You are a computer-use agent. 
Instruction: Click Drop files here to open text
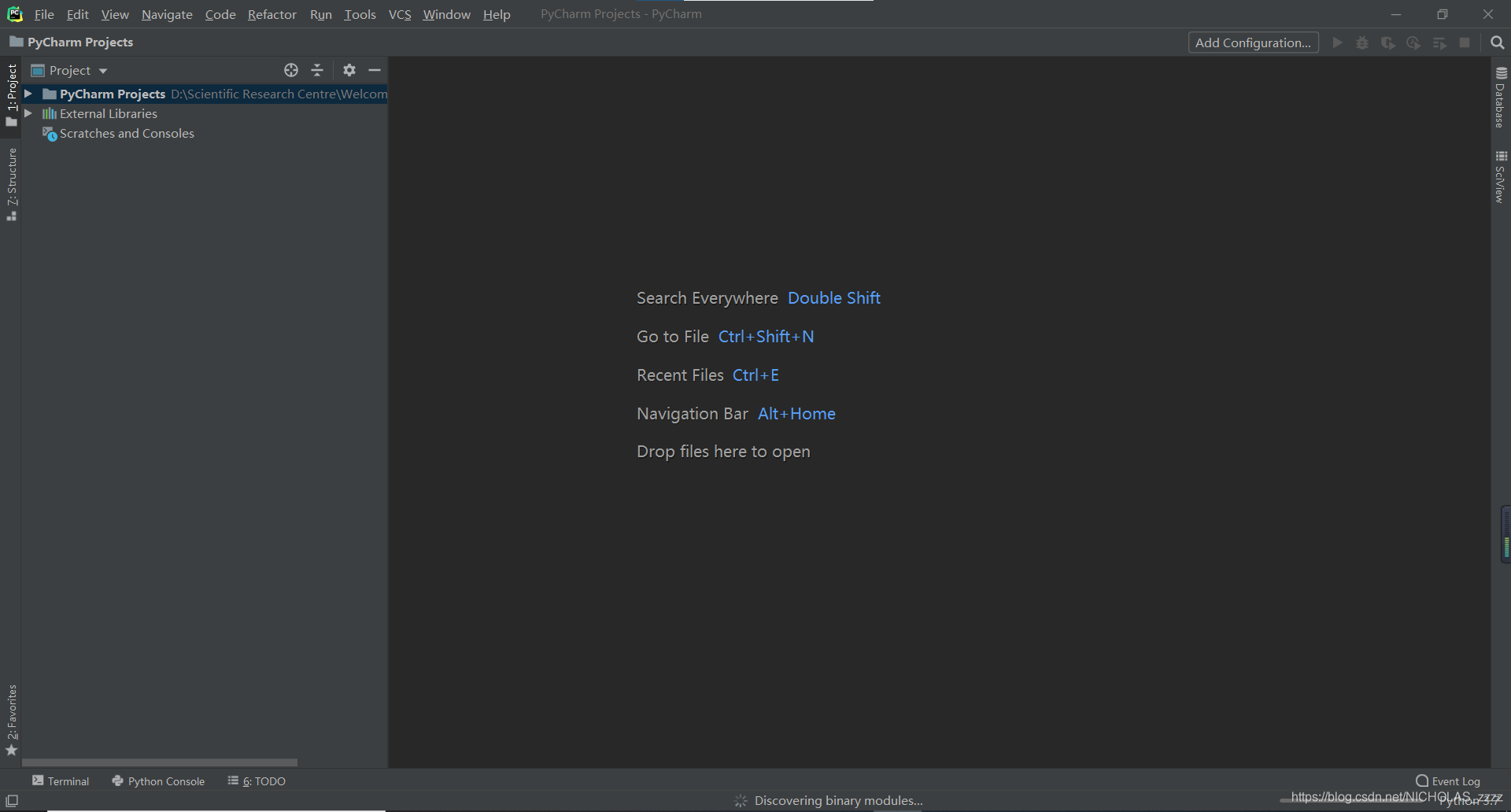coord(723,452)
